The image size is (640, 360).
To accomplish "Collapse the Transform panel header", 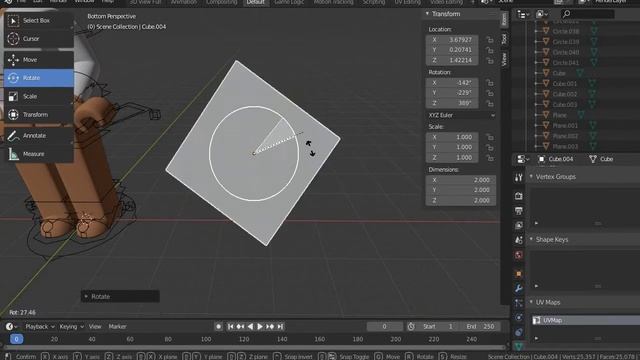I will (461, 14).
